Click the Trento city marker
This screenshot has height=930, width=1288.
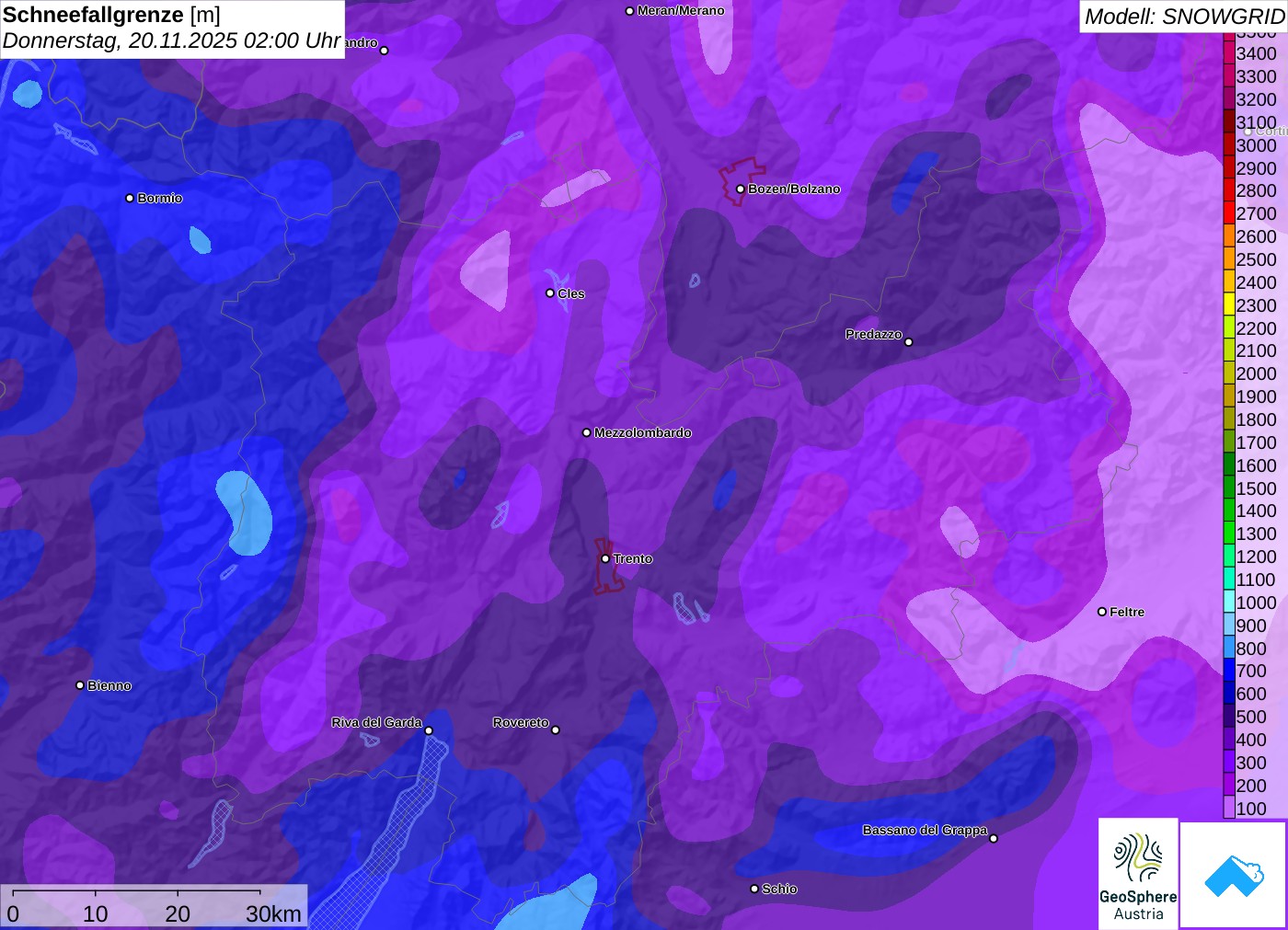pos(605,558)
